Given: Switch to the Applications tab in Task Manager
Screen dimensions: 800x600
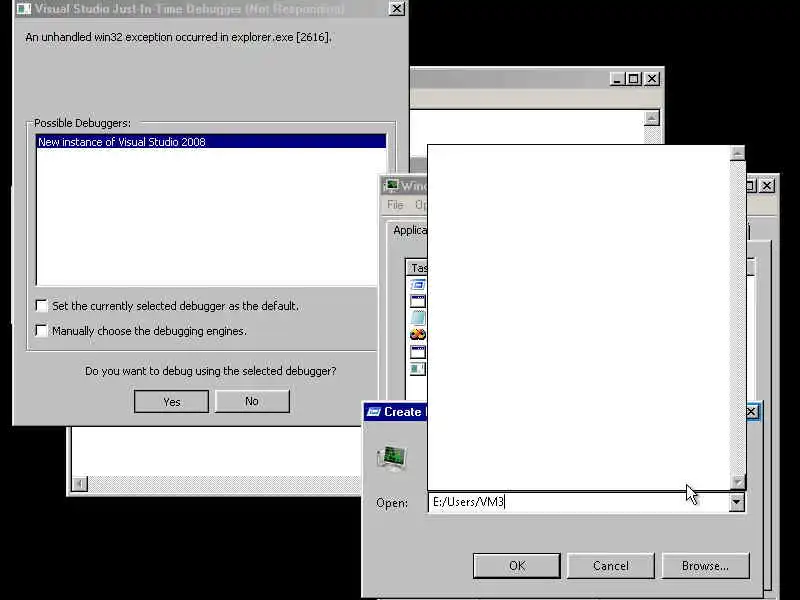Looking at the screenshot, I should 410,231.
